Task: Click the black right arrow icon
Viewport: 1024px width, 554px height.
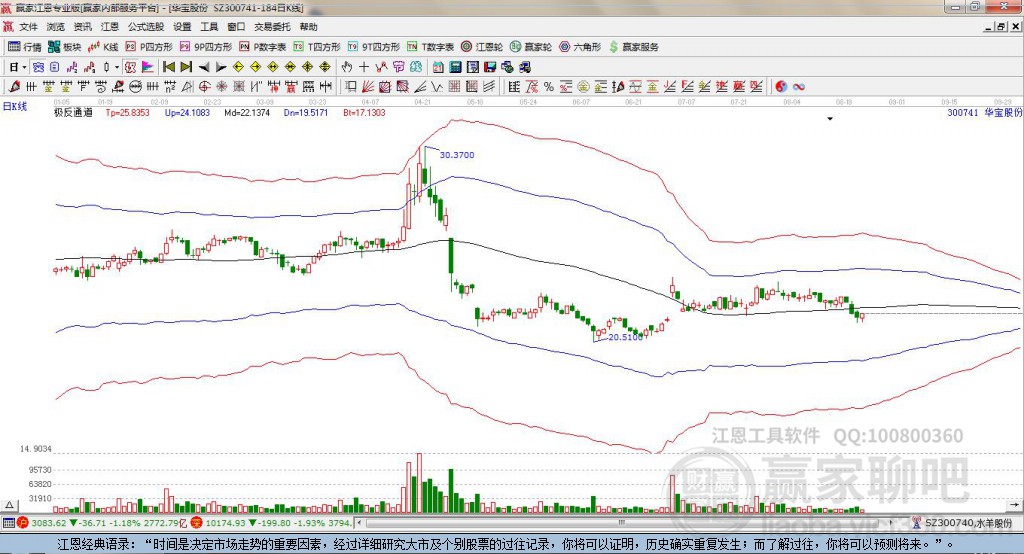Action: [221, 67]
